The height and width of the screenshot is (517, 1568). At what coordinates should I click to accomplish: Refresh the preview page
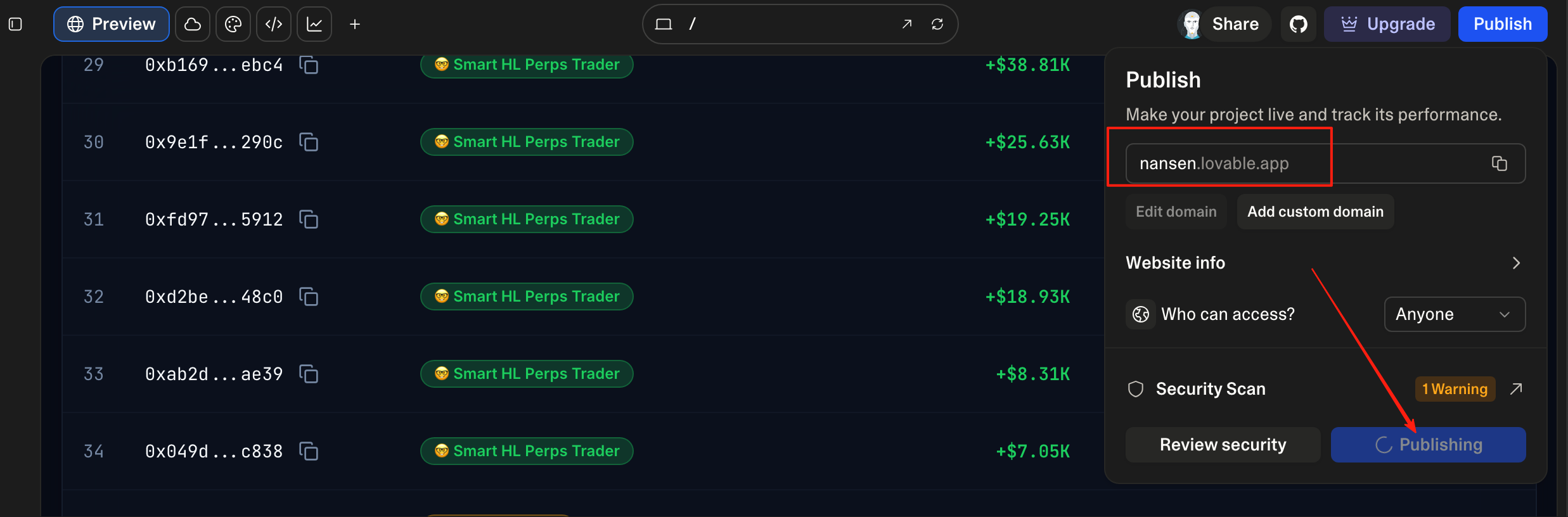(x=937, y=24)
